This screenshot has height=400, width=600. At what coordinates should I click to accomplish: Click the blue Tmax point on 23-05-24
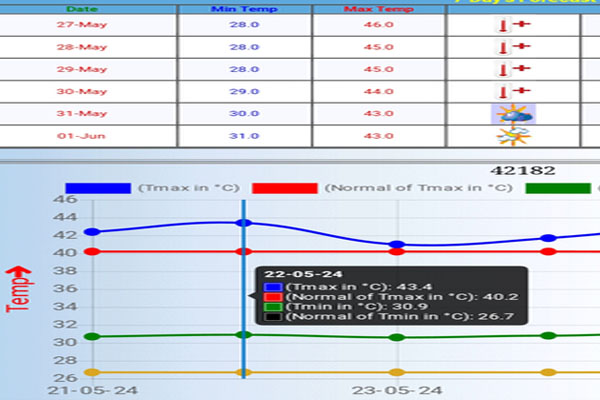click(397, 245)
